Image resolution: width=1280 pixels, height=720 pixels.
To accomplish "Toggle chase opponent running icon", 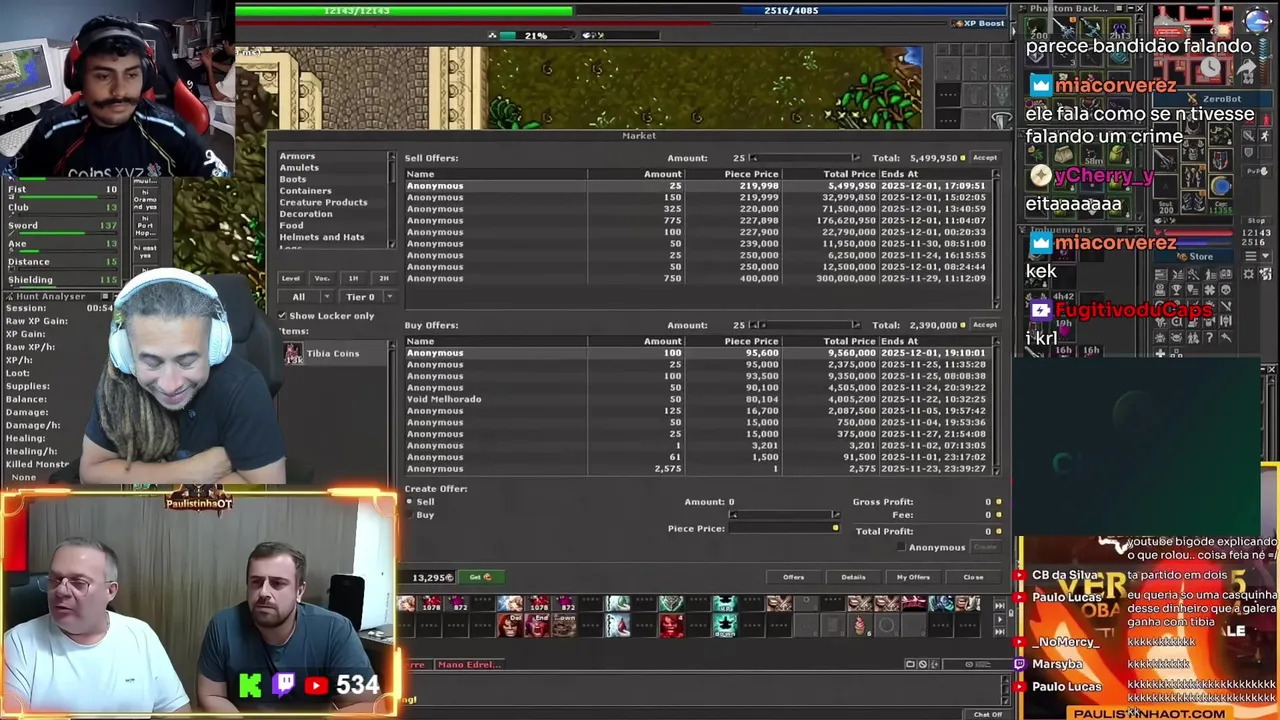I will [x=1264, y=135].
